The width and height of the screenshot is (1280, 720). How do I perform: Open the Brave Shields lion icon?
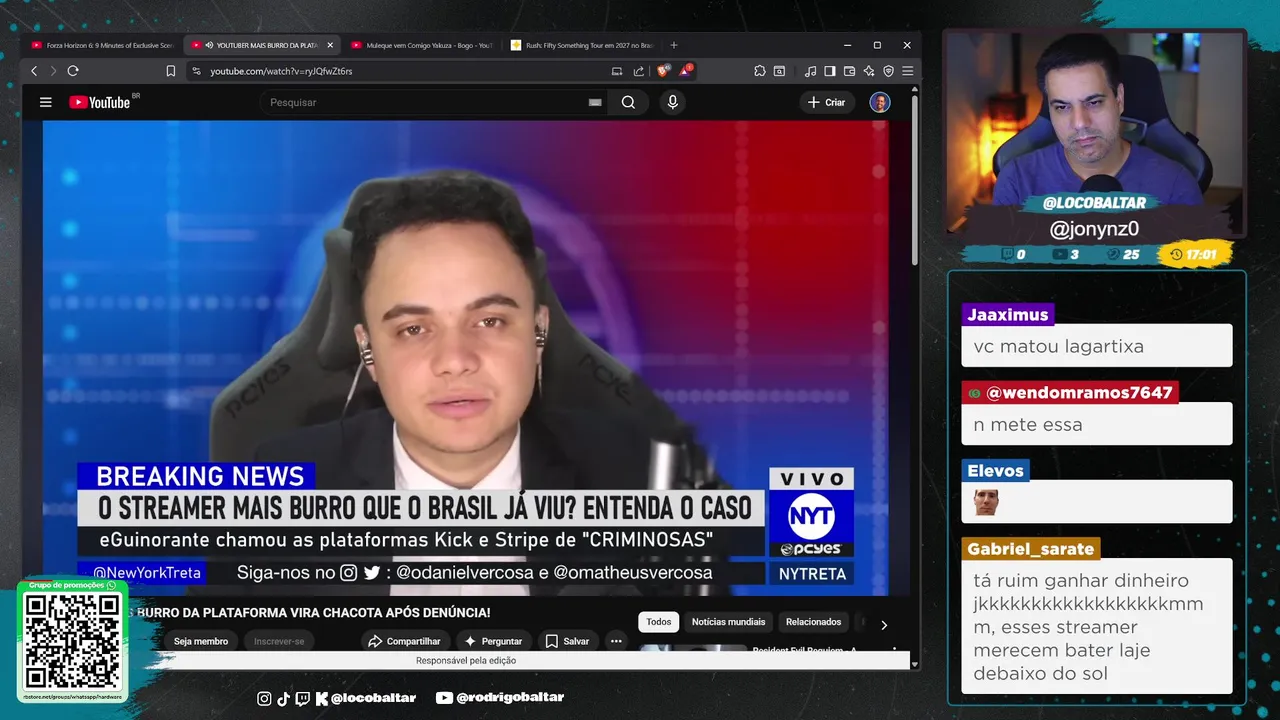pos(663,71)
